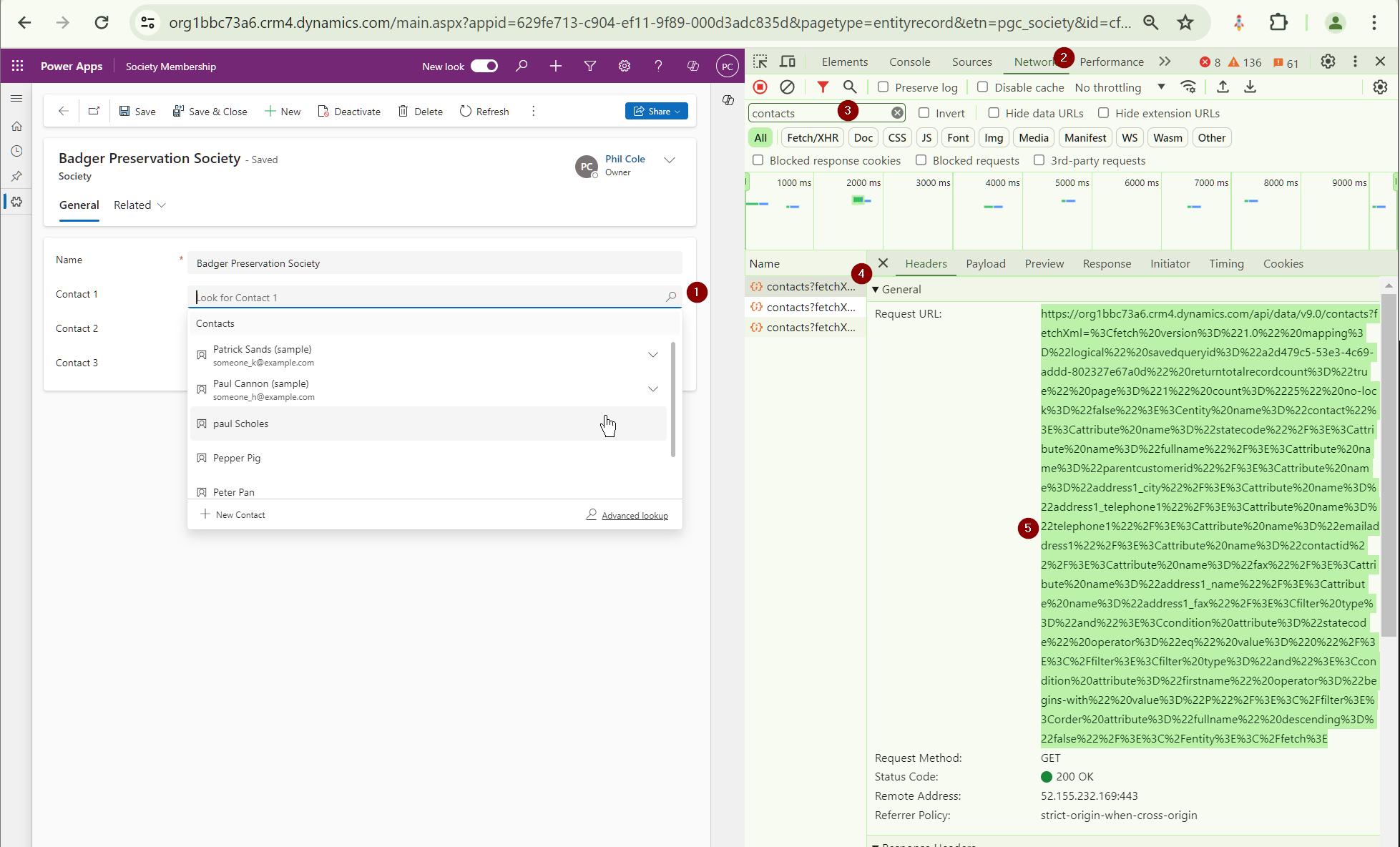
Task: Click the plus quick create icon in header
Action: tap(556, 66)
